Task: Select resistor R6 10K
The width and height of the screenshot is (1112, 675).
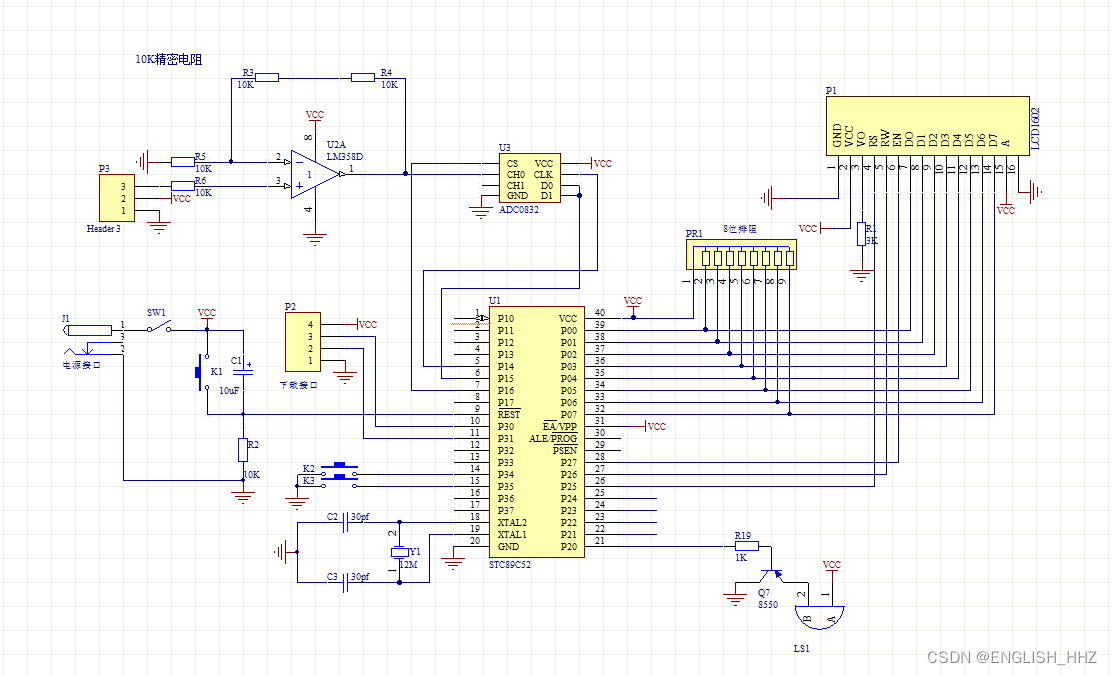Action: point(183,186)
